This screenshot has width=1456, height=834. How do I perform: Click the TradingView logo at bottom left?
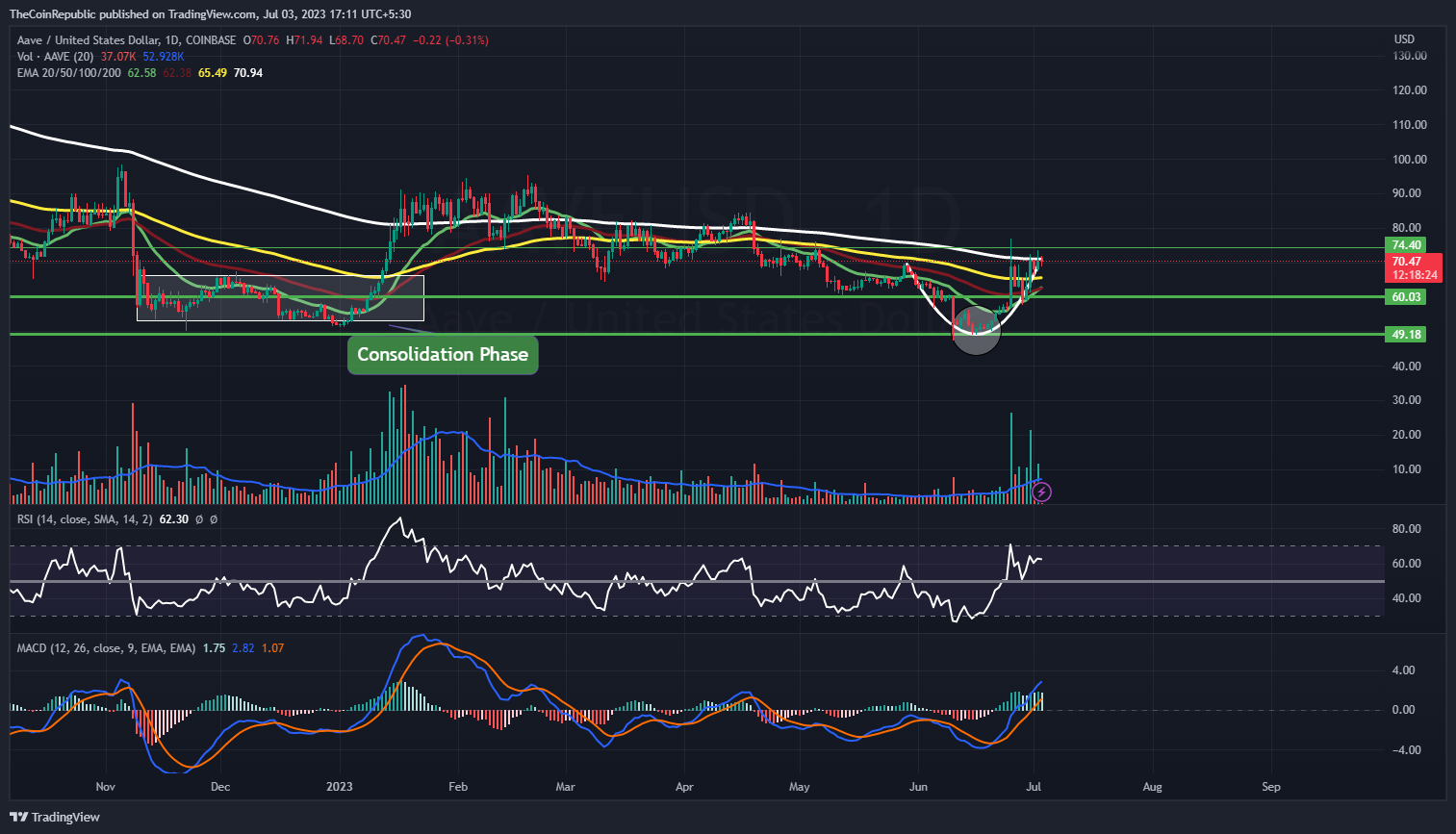[x=56, y=817]
